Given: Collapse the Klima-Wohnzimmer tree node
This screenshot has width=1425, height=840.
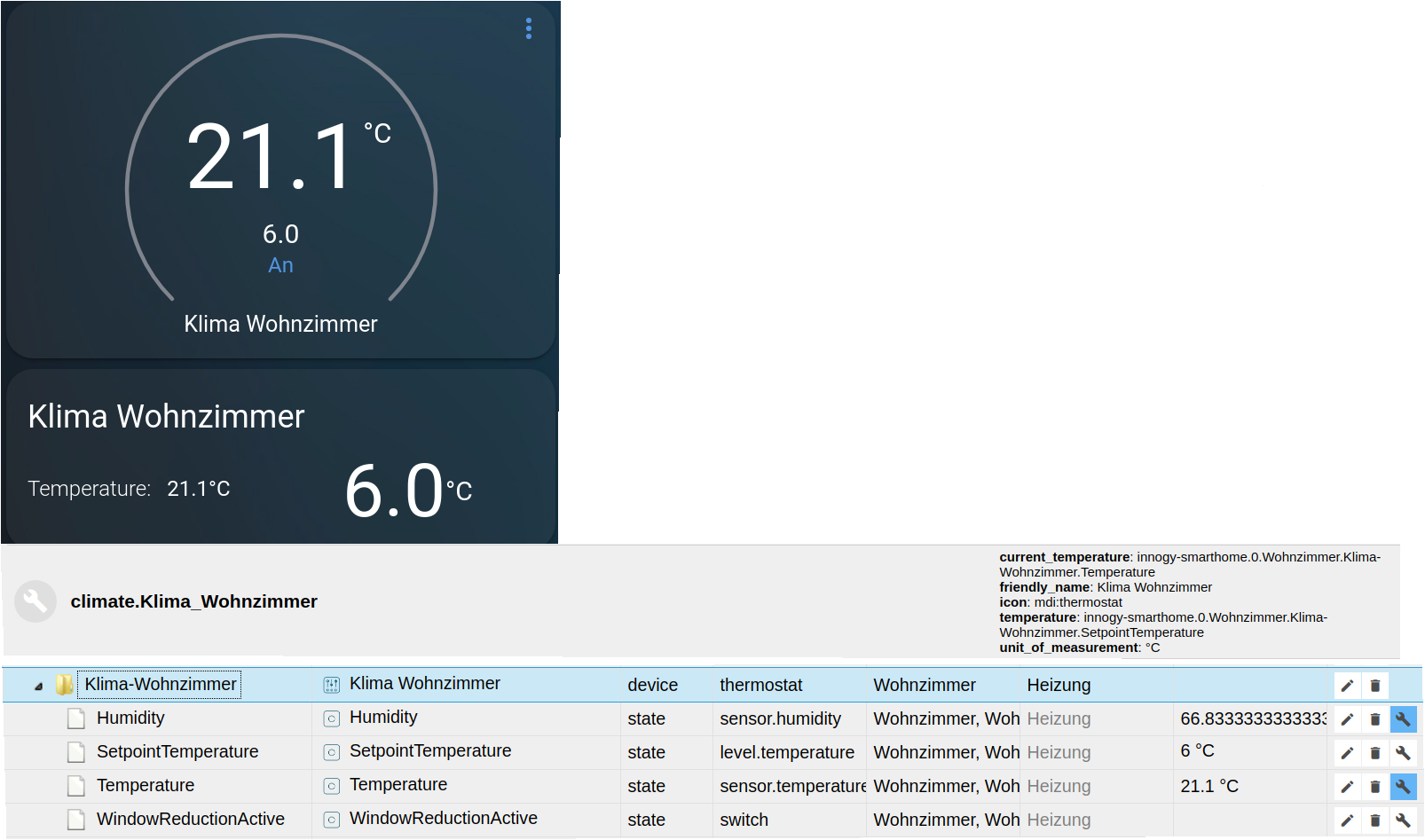Looking at the screenshot, I should tap(38, 686).
